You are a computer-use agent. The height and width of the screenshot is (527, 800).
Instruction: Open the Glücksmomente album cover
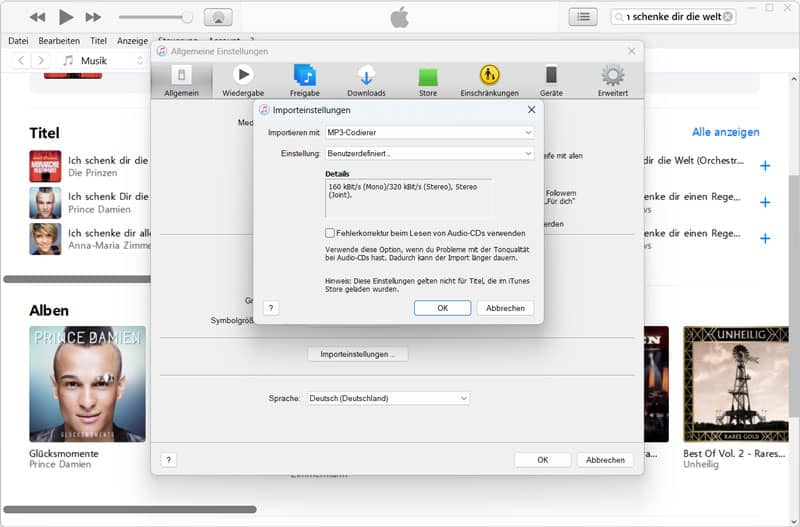(87, 384)
